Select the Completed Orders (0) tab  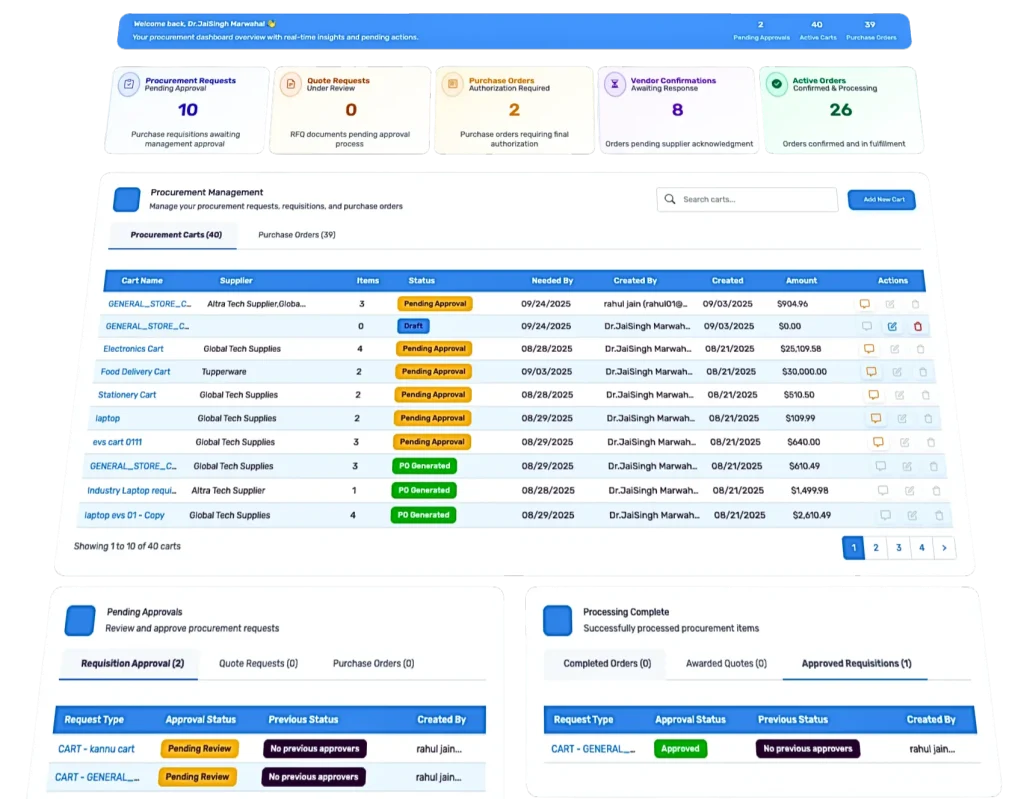pos(606,663)
